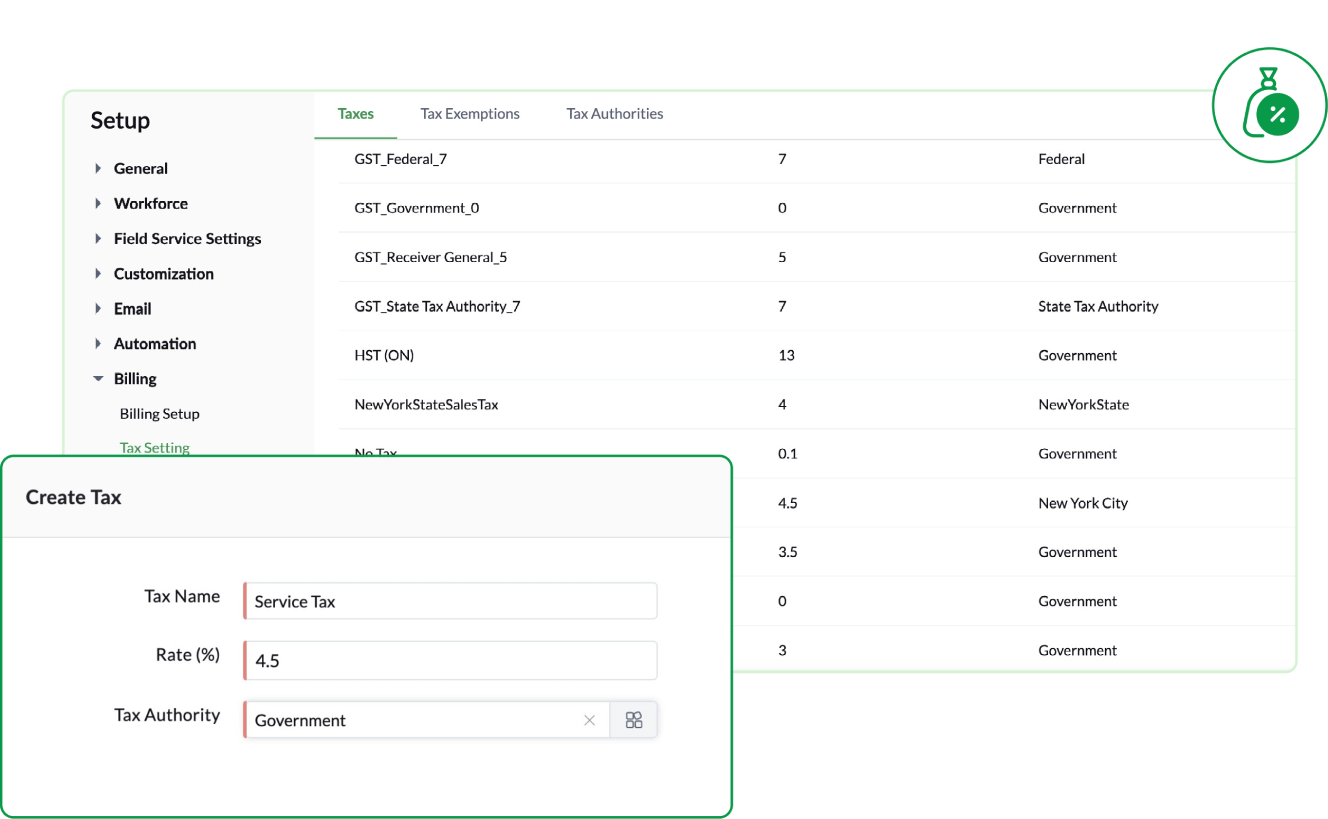Open the NewYorkStateSalesTax row
This screenshot has height=819, width=1328.
[817, 405]
